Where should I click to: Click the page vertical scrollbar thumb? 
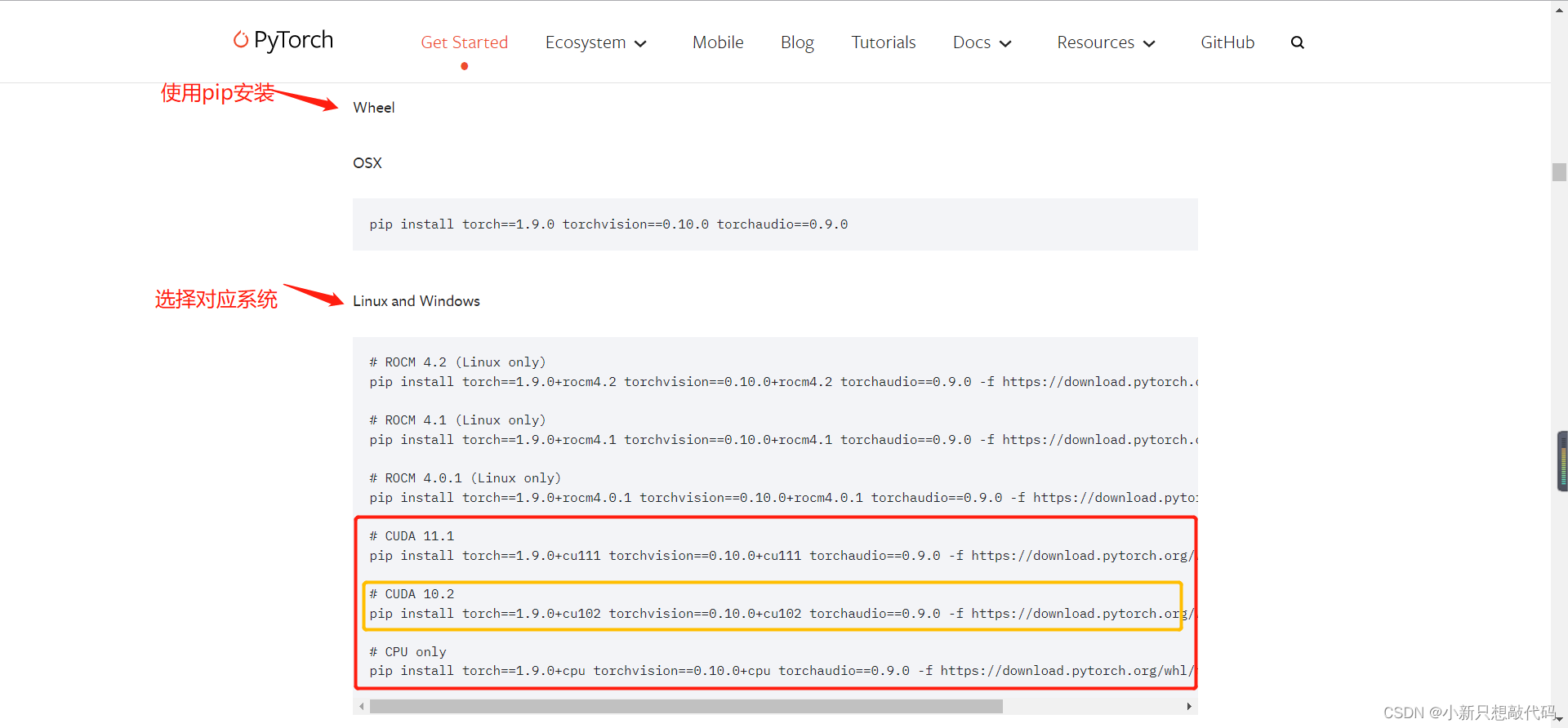click(x=1559, y=172)
